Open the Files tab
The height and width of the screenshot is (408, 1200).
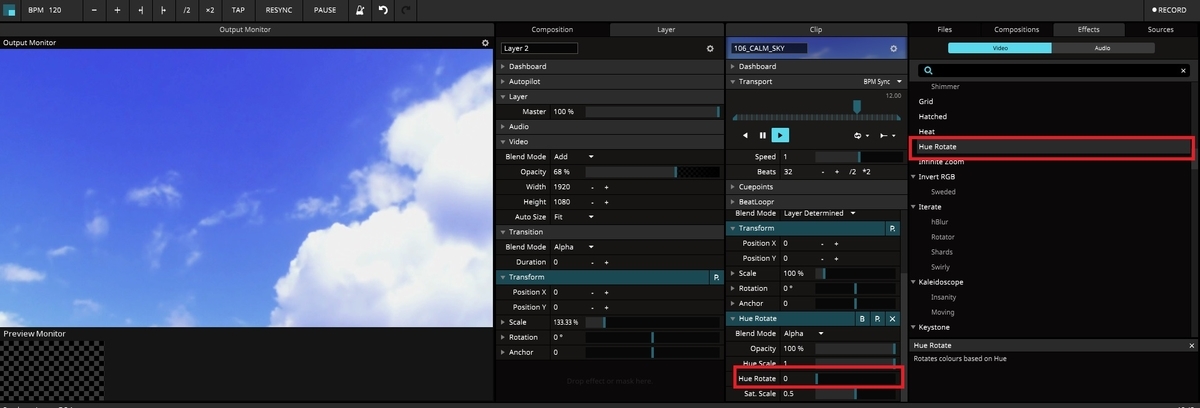[944, 30]
